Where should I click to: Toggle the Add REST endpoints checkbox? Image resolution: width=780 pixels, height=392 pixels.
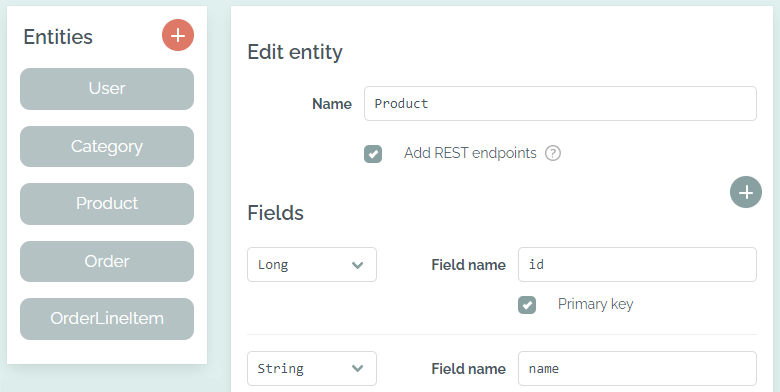[x=373, y=154]
